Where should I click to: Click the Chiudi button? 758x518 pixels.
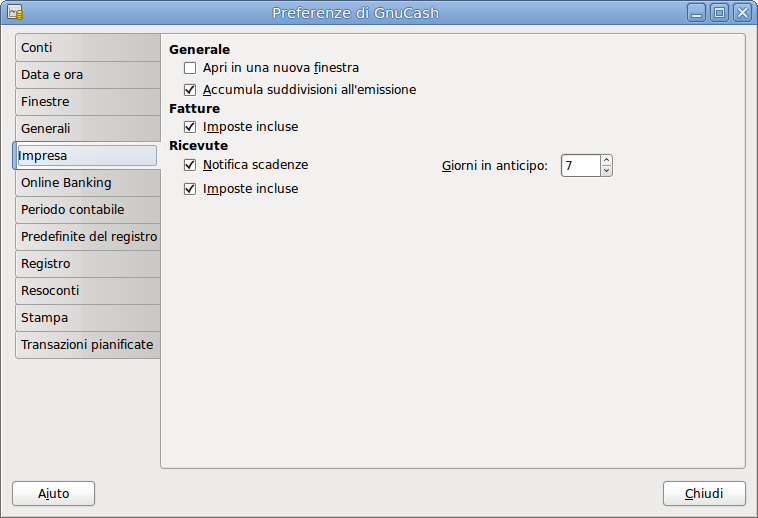coord(704,494)
